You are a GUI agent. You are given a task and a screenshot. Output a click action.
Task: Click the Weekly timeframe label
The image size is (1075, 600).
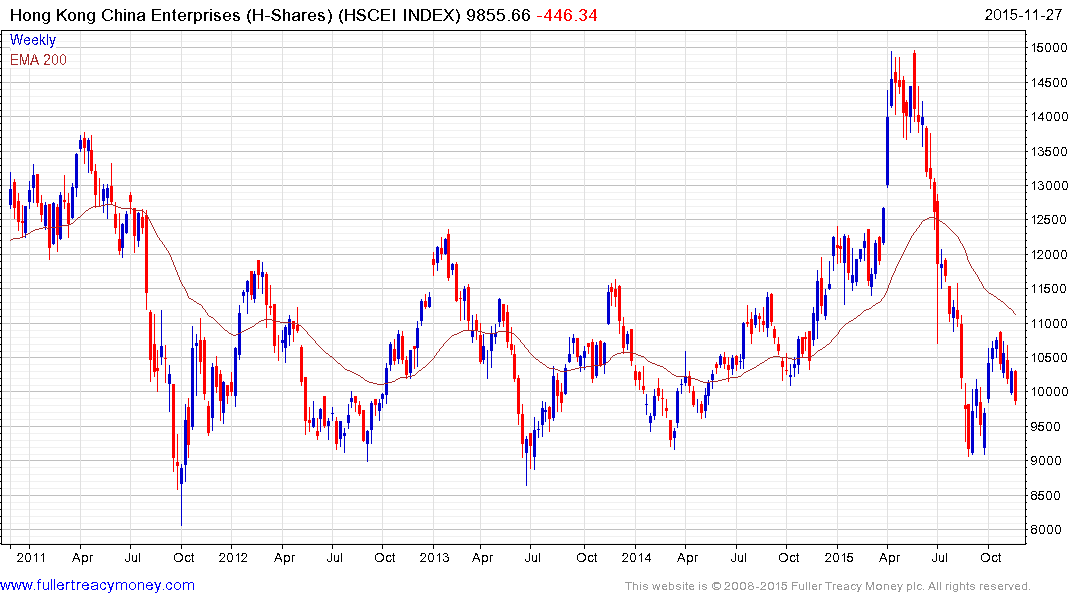pos(33,40)
